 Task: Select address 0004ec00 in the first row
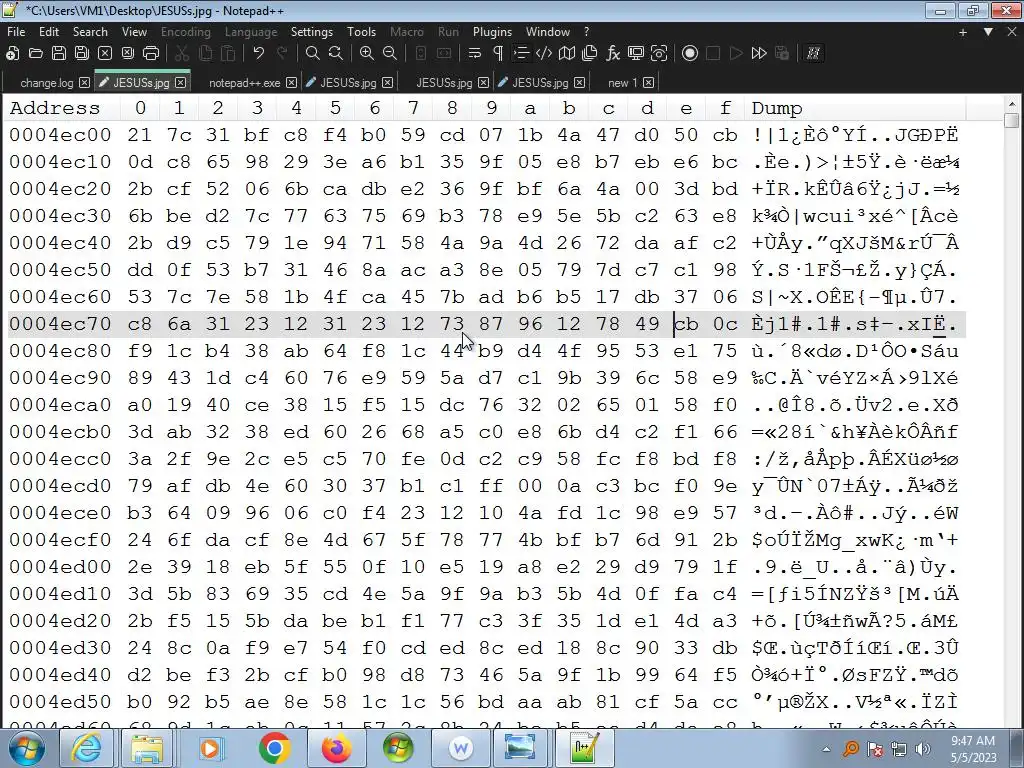coord(60,135)
